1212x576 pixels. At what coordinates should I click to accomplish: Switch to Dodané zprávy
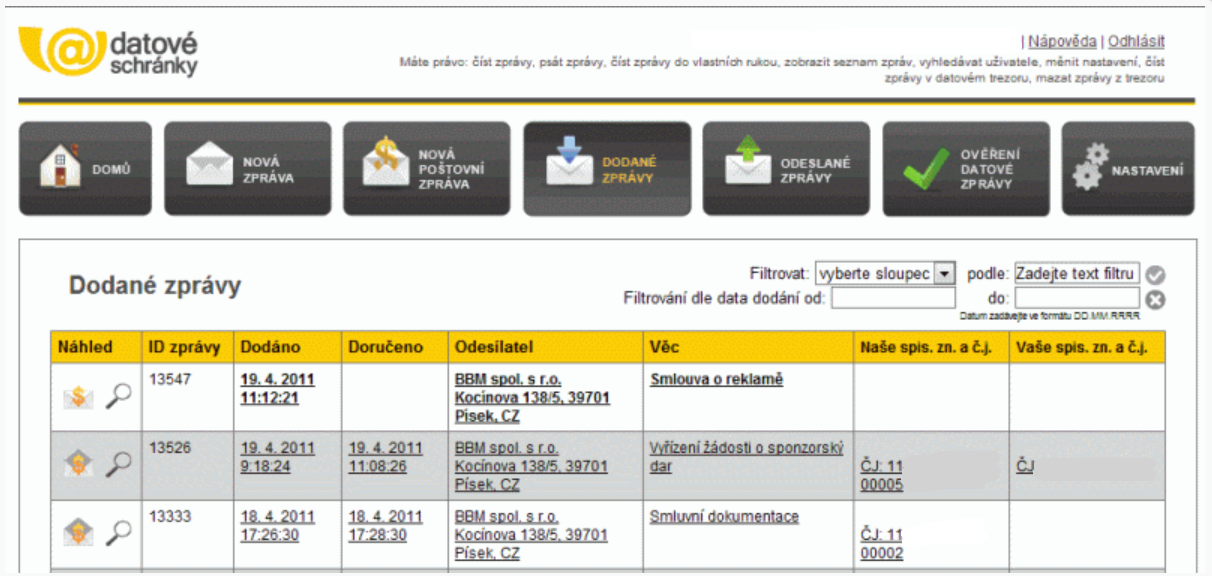click(607, 169)
